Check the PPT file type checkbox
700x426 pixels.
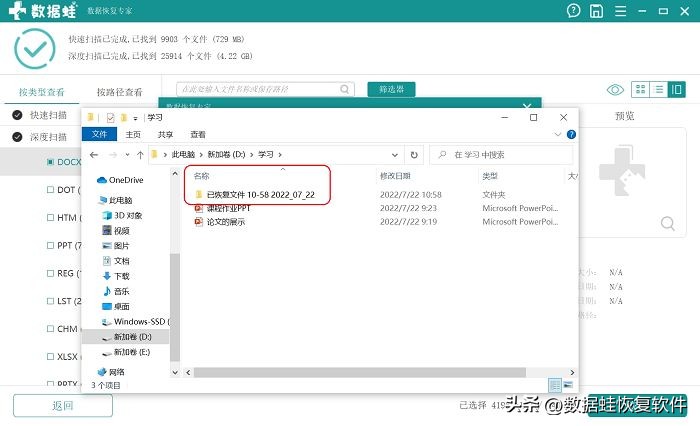(x=50, y=245)
